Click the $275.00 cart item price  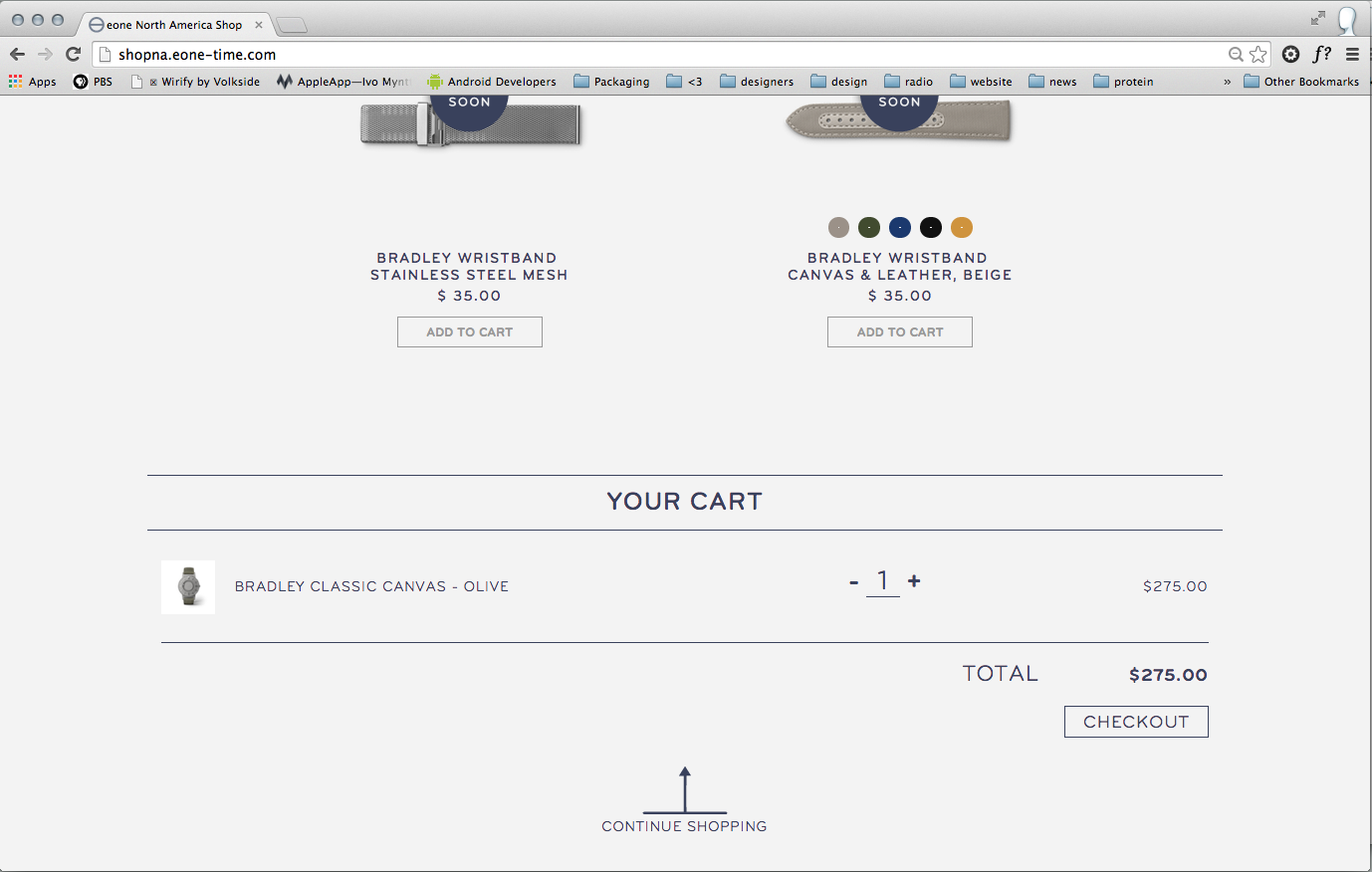pyautogui.click(x=1175, y=586)
